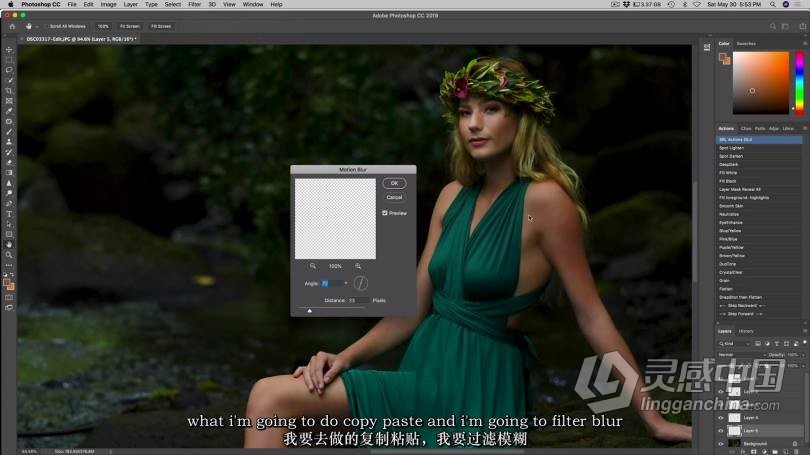
Task: Toggle adjustment layer filter icon
Action: click(767, 343)
